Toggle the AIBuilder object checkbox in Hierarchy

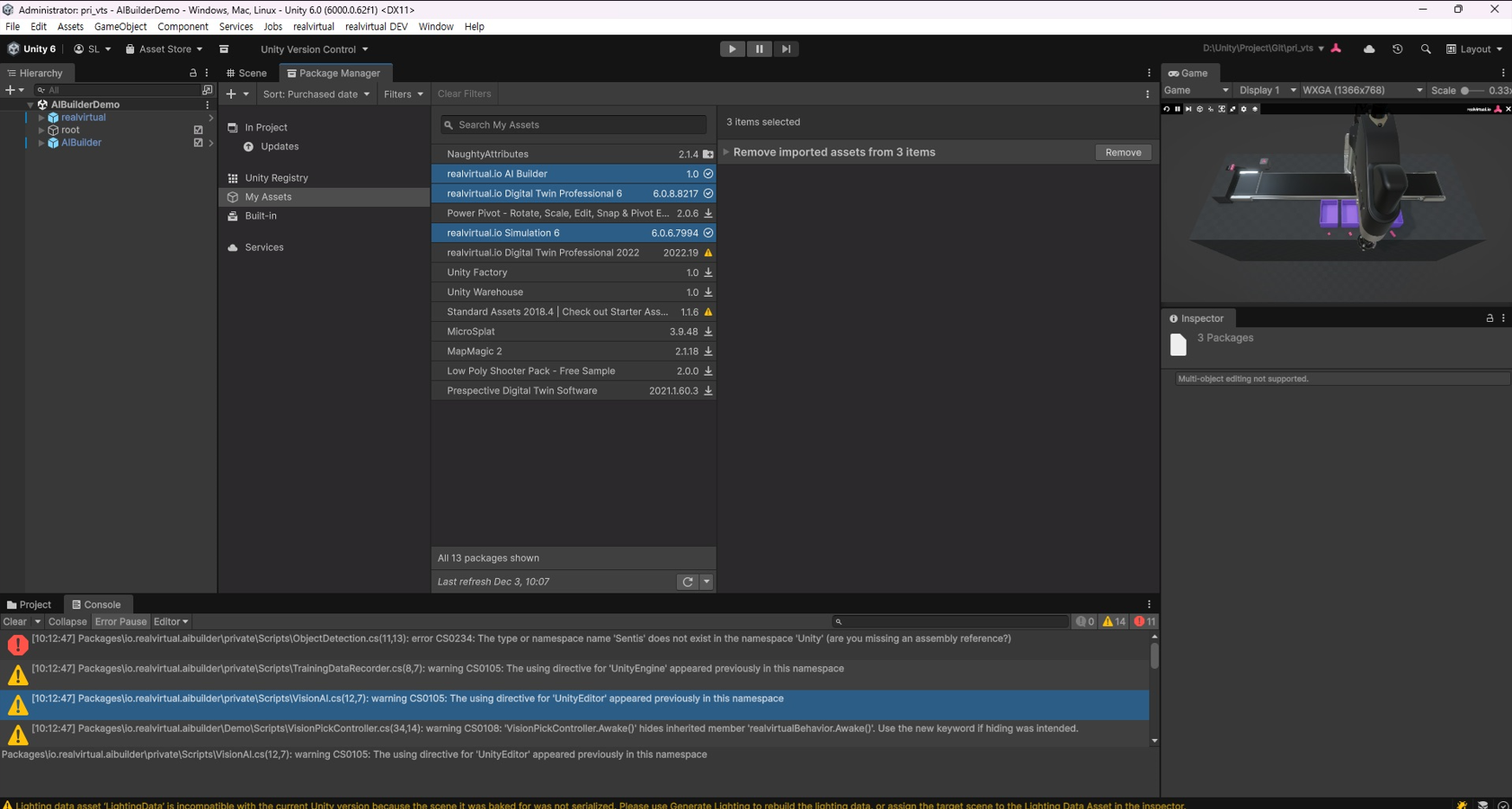198,143
